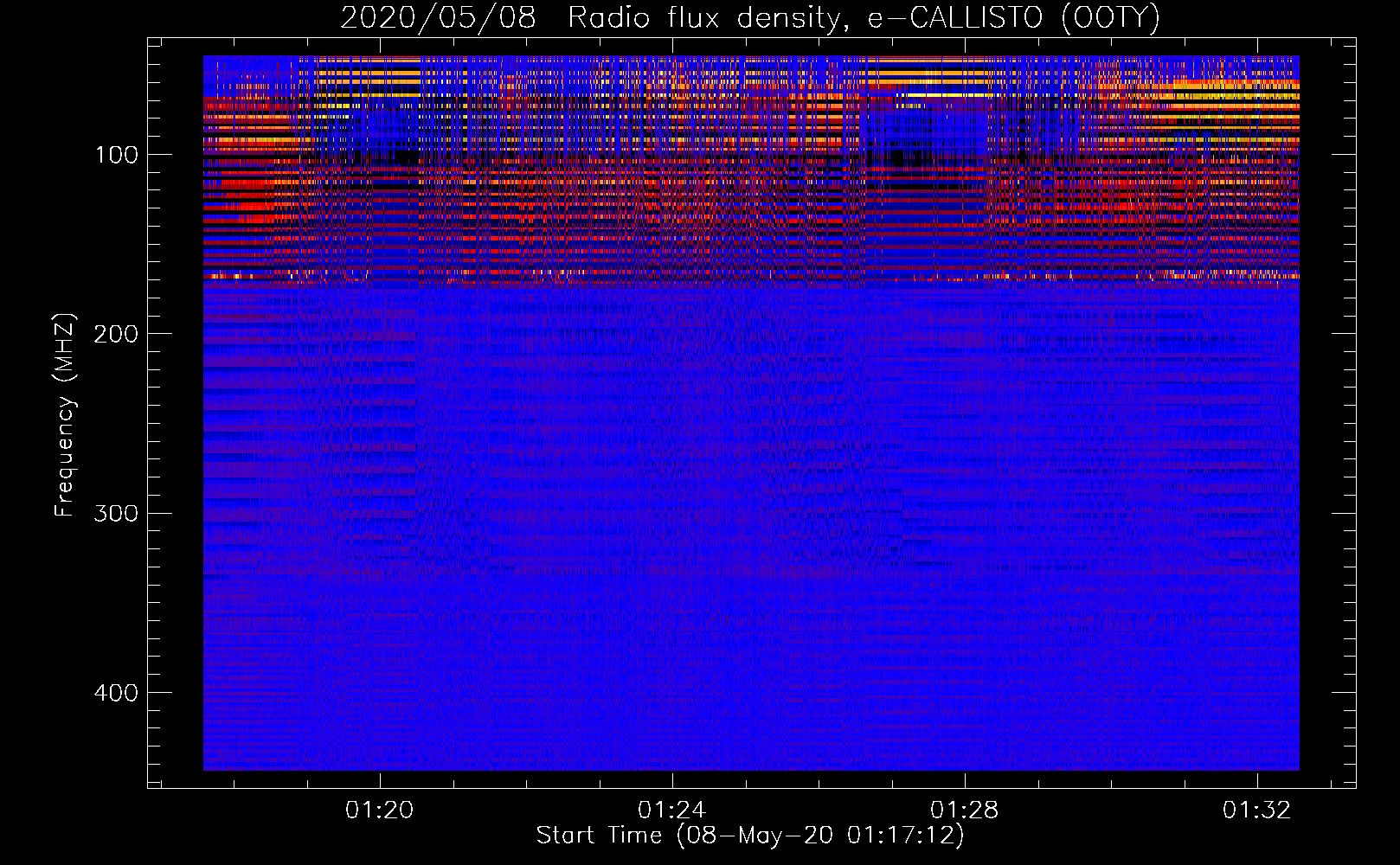This screenshot has width=1400, height=865.
Task: Click the 01:24 time tick label
Action: click(x=672, y=810)
